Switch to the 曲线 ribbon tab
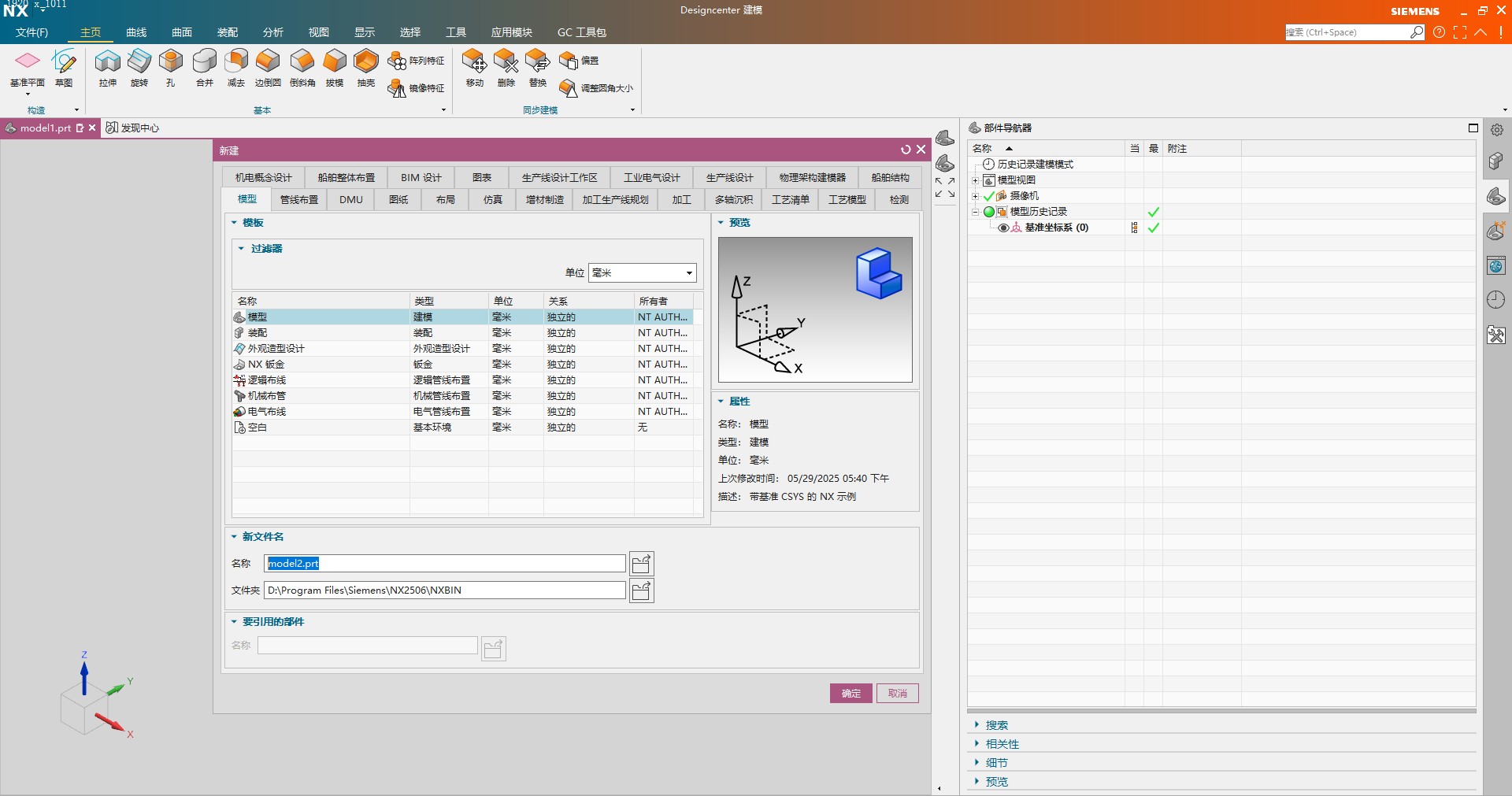This screenshot has width=1512, height=796. point(136,32)
